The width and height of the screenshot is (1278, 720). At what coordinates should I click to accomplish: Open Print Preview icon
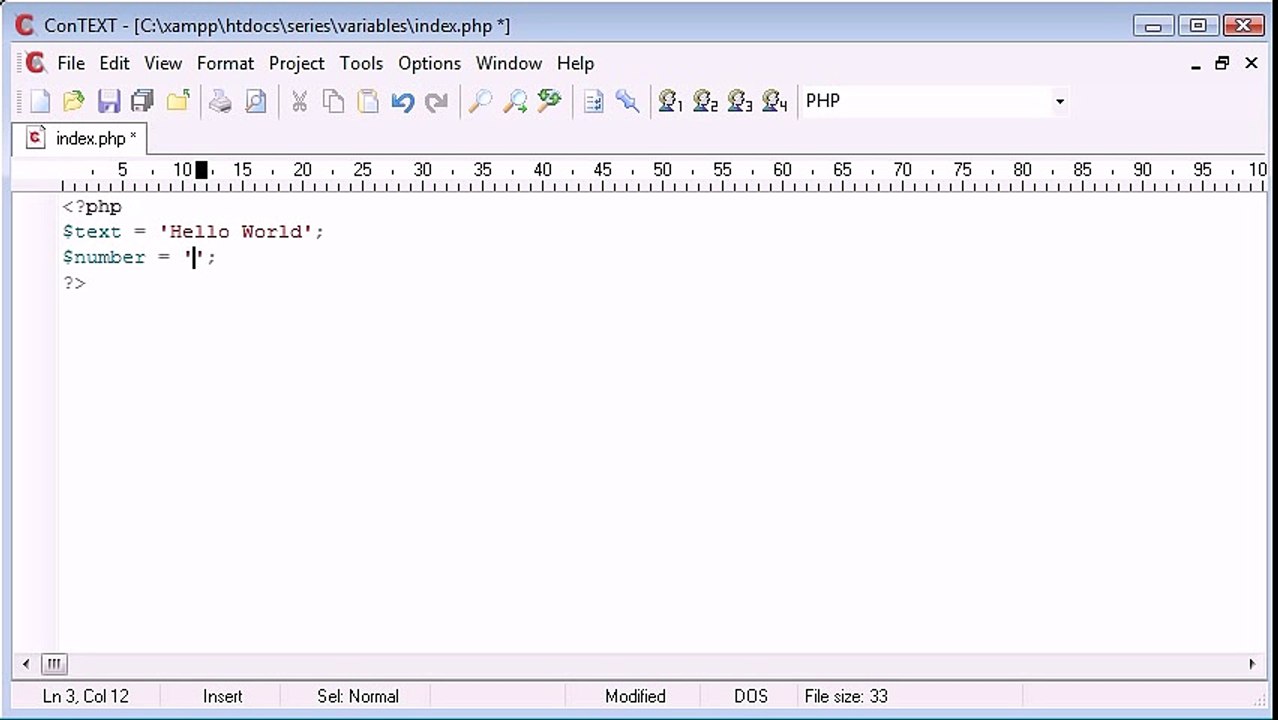coord(256,101)
